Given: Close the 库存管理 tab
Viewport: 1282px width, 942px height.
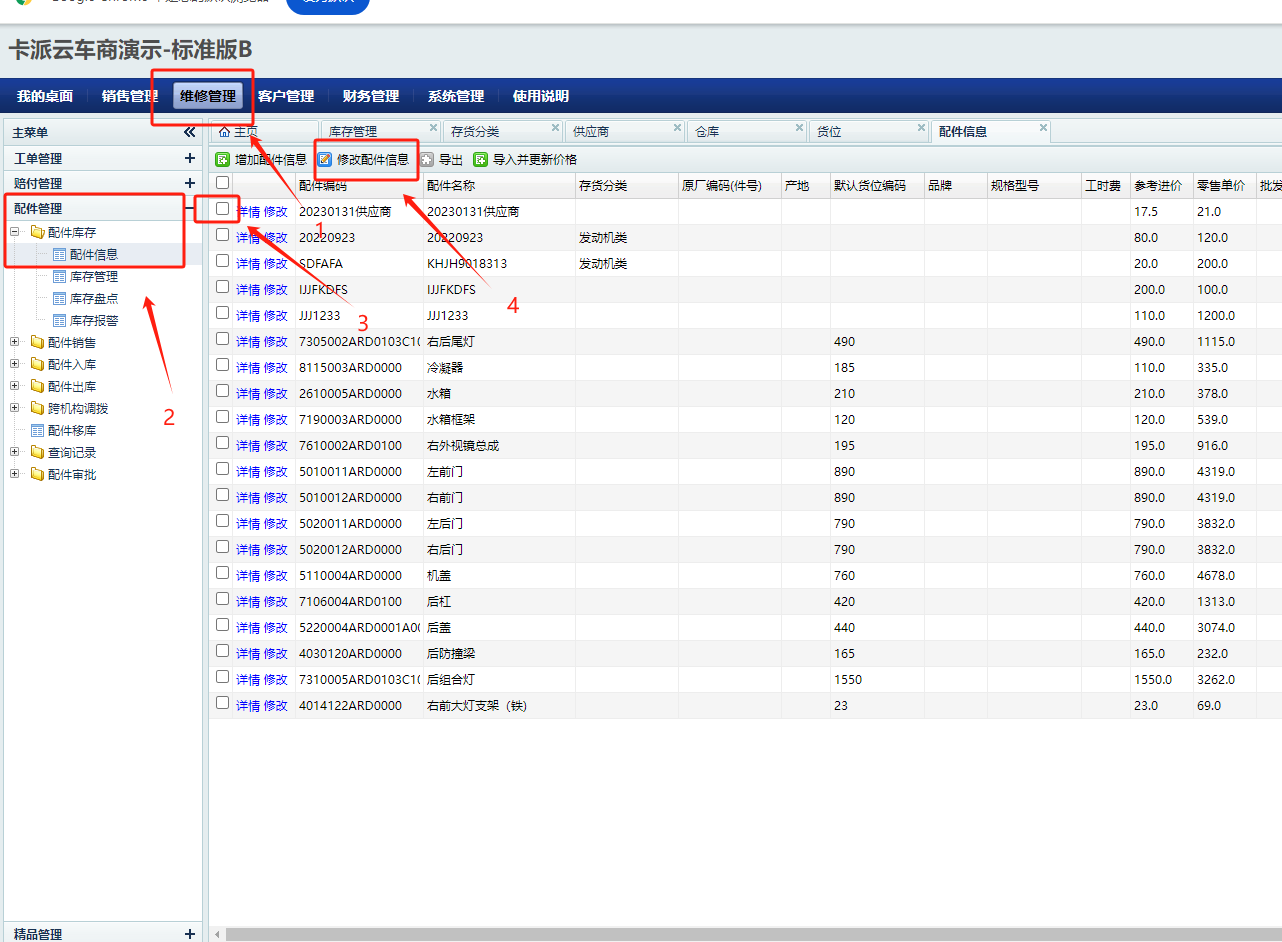Looking at the screenshot, I should click(x=433, y=128).
